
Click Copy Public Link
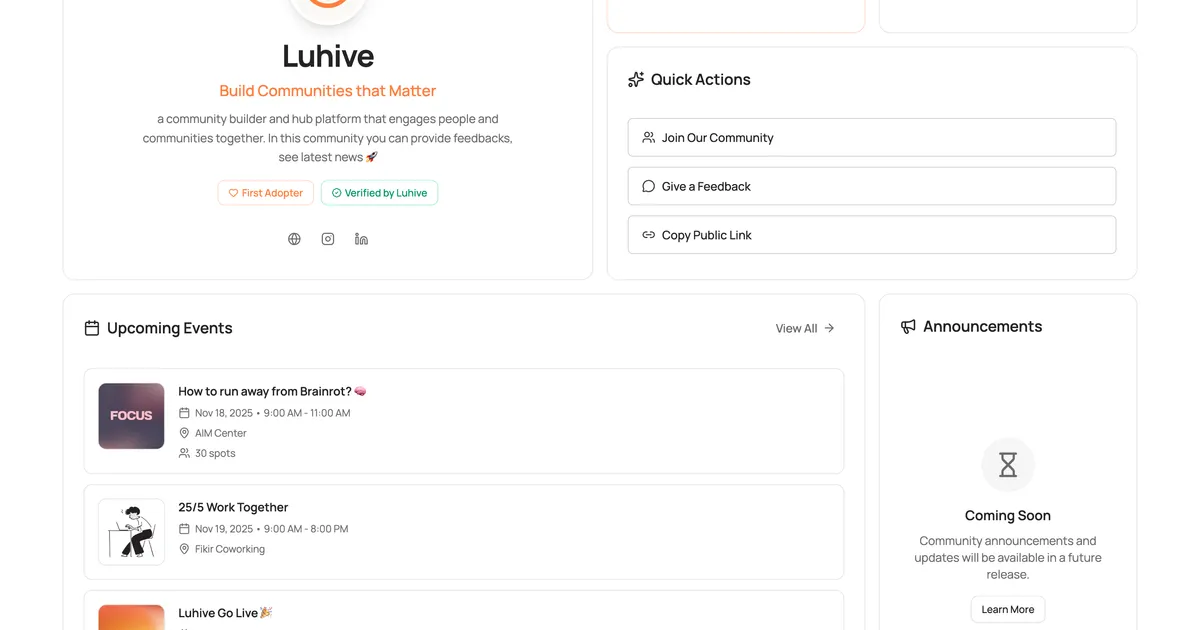(x=871, y=234)
